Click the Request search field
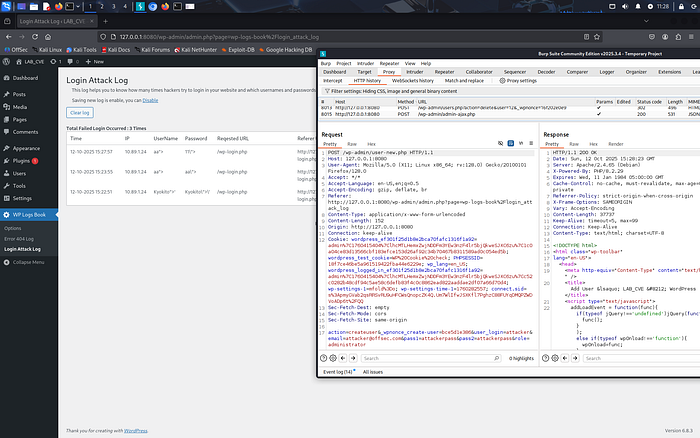Viewport: 700px width, 438px height. tap(430, 358)
